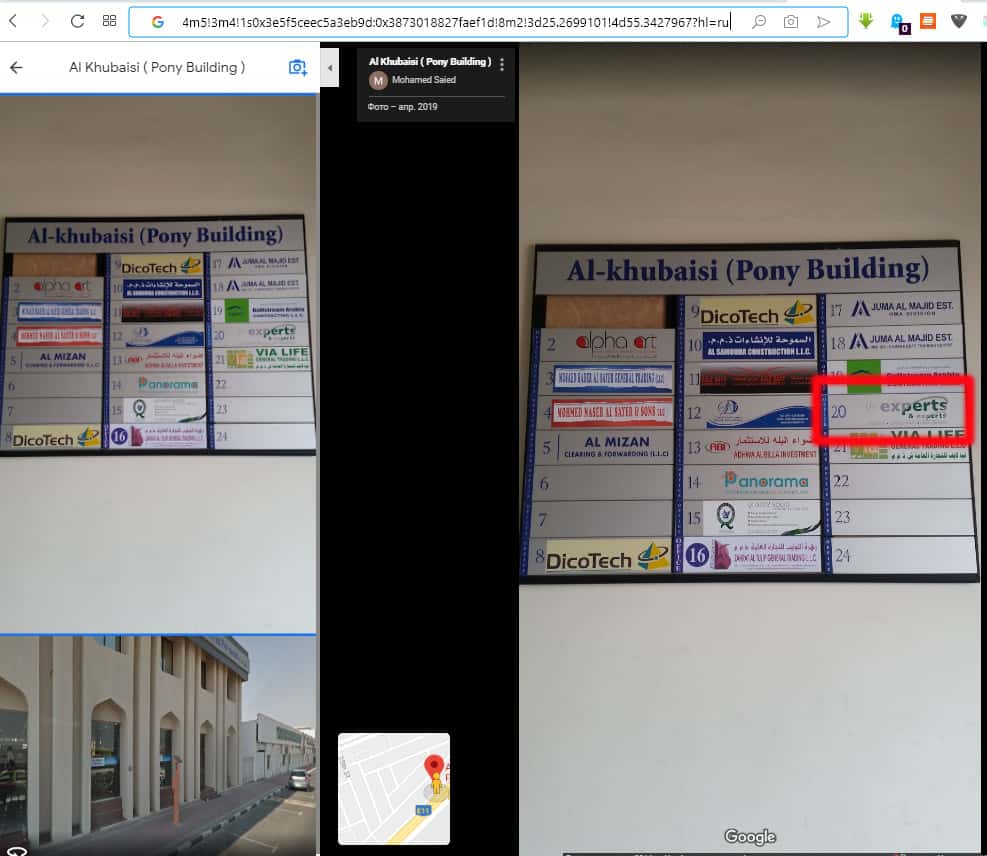Click the zoom magnifier icon in address bar
Viewport: 987px width, 856px height.
pyautogui.click(x=759, y=22)
